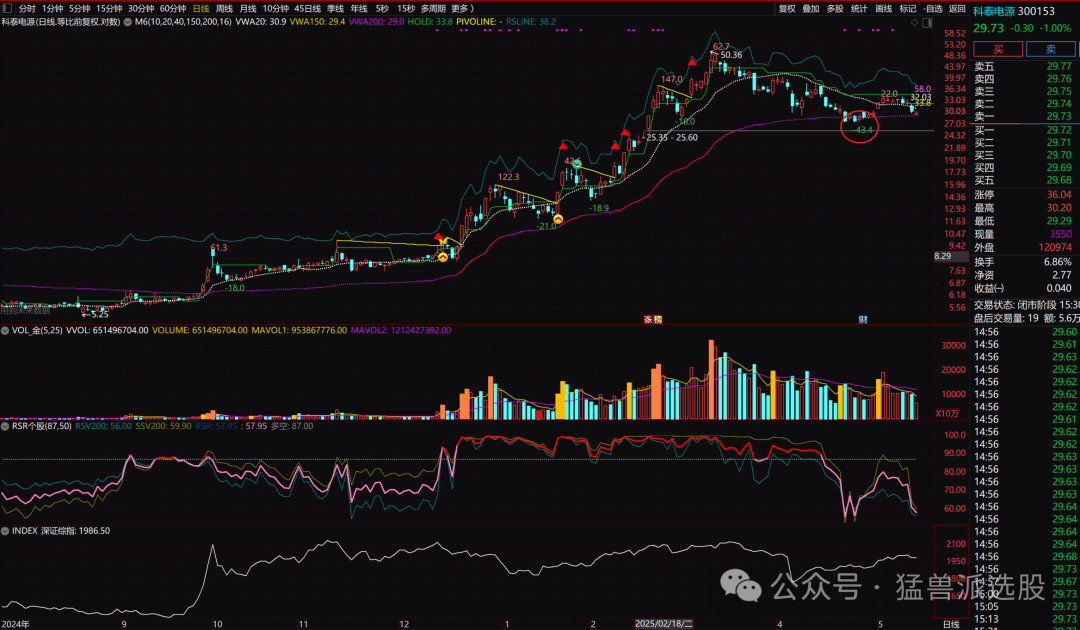Open the 统计 statistics tool
Viewport: 1080px width, 630px height.
pyautogui.click(x=859, y=8)
